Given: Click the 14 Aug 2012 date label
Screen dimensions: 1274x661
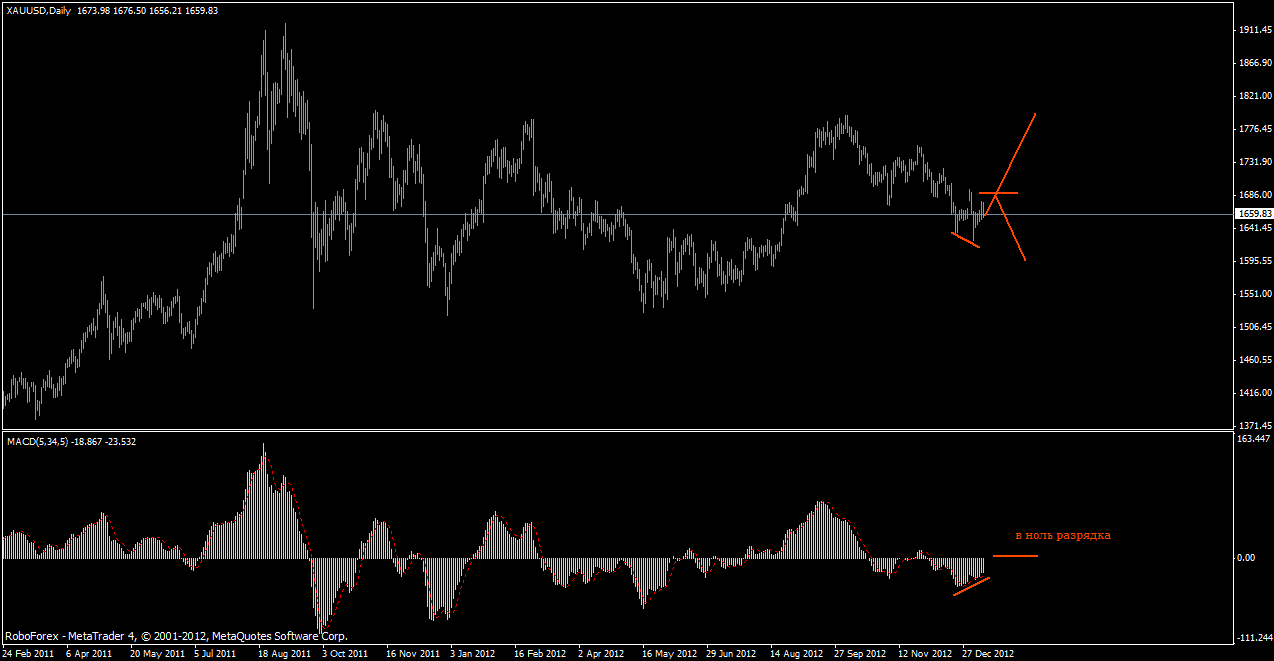Looking at the screenshot, I should point(797,654).
